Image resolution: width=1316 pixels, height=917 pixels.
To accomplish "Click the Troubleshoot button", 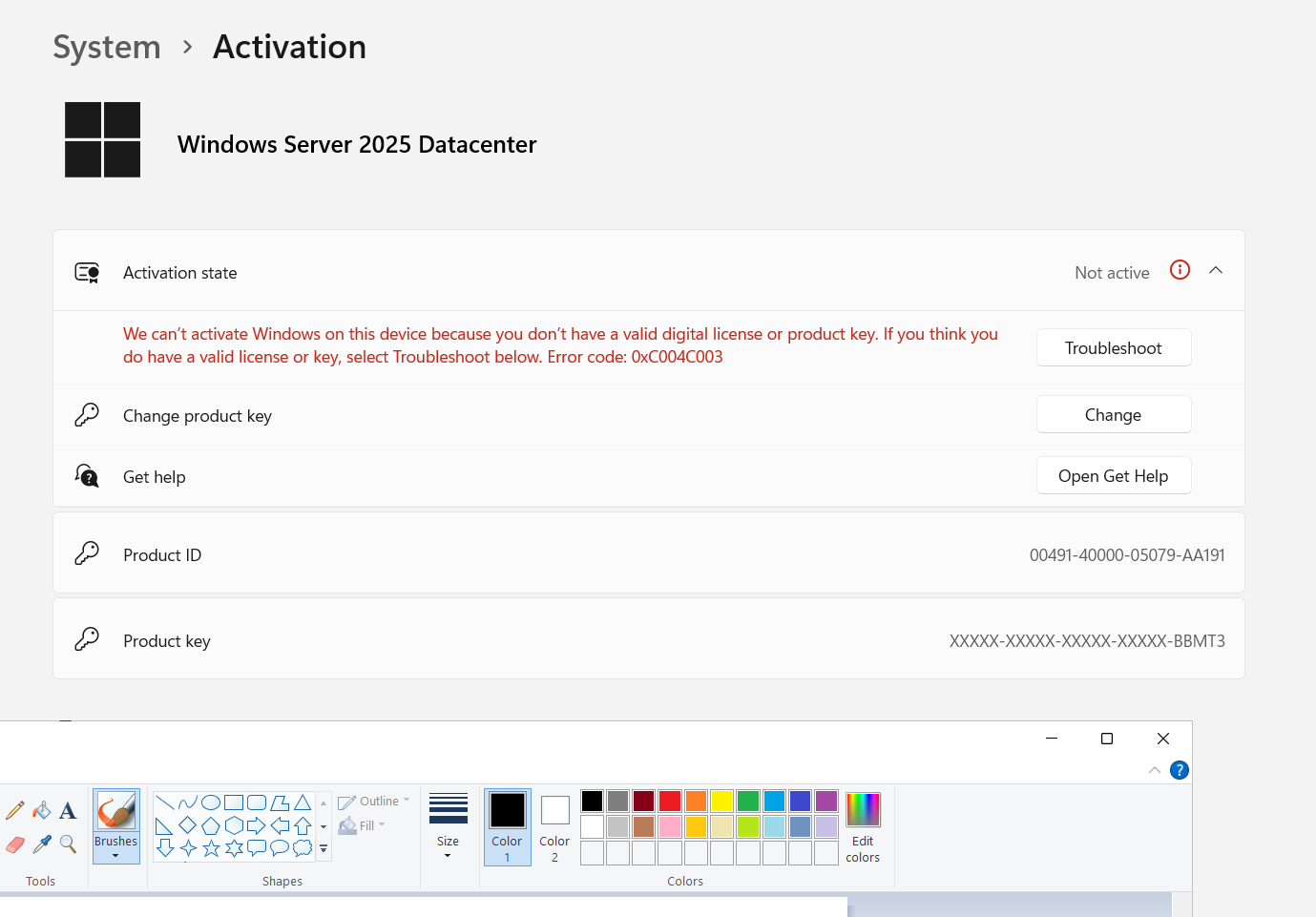I will [x=1114, y=347].
